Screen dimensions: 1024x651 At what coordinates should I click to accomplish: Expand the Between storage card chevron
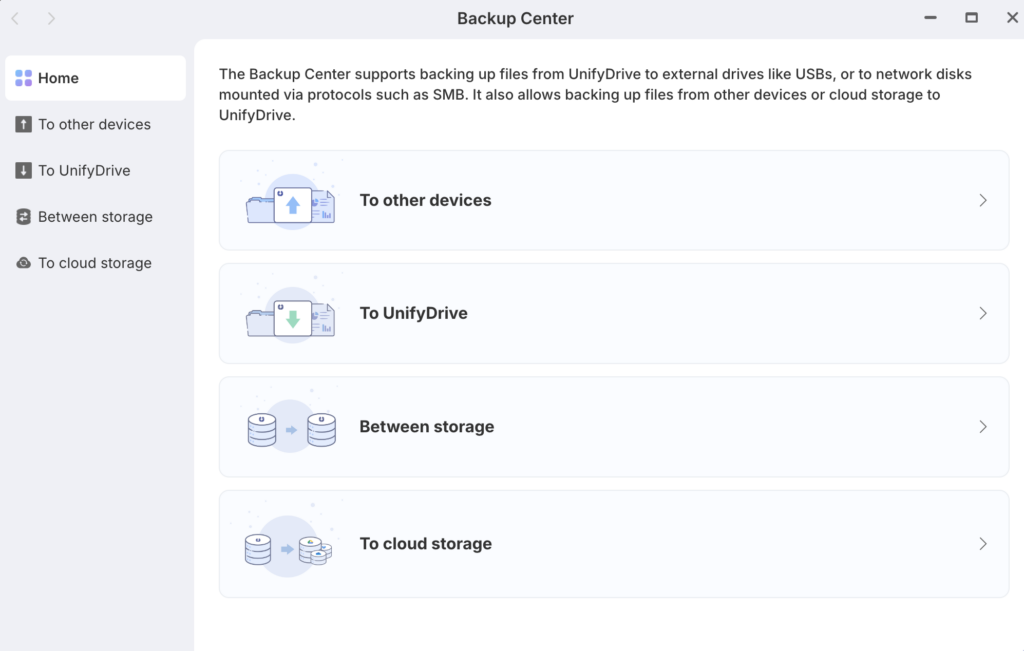click(983, 427)
